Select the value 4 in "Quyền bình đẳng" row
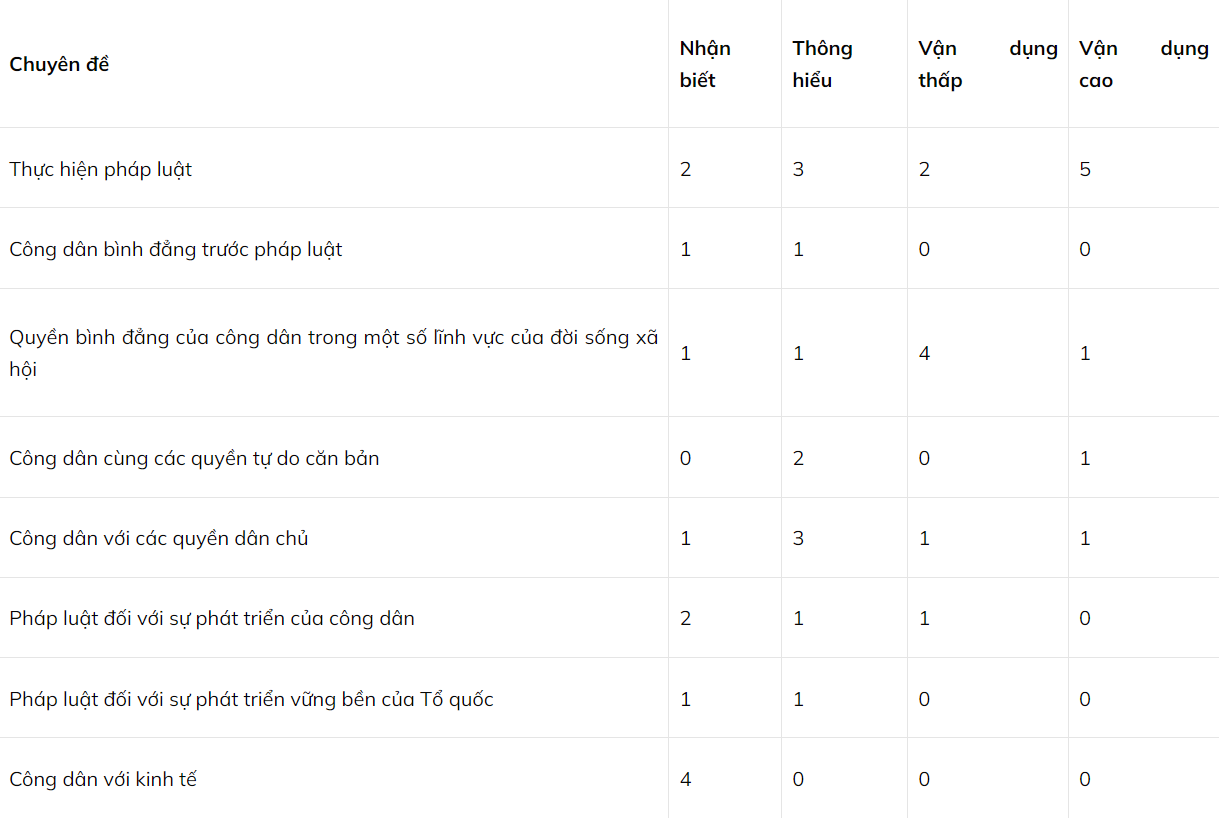 [924, 353]
